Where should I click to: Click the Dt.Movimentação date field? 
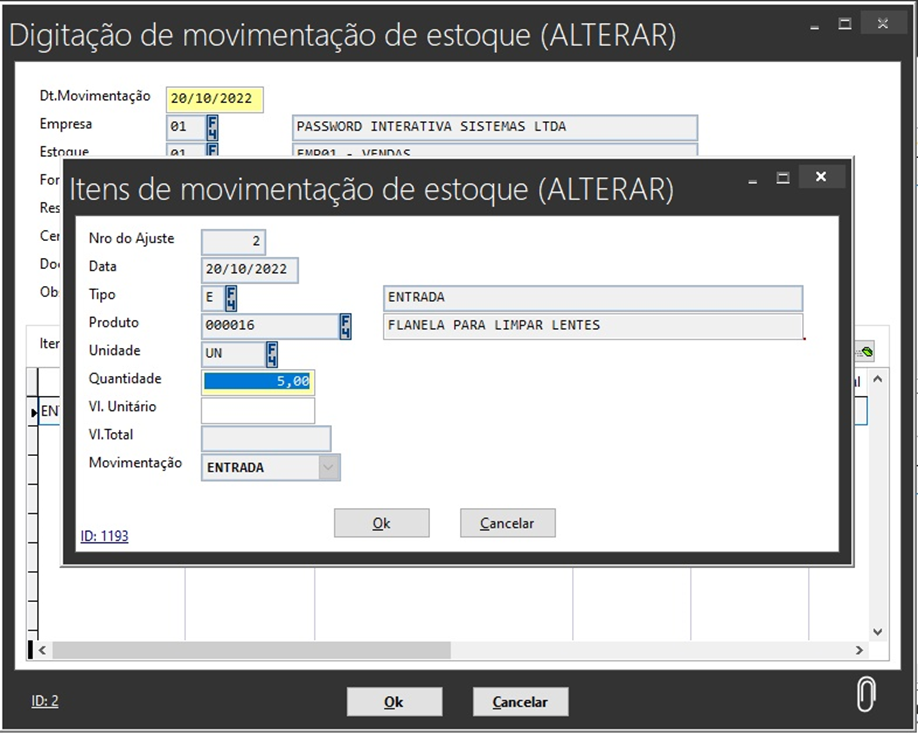pyautogui.click(x=215, y=99)
